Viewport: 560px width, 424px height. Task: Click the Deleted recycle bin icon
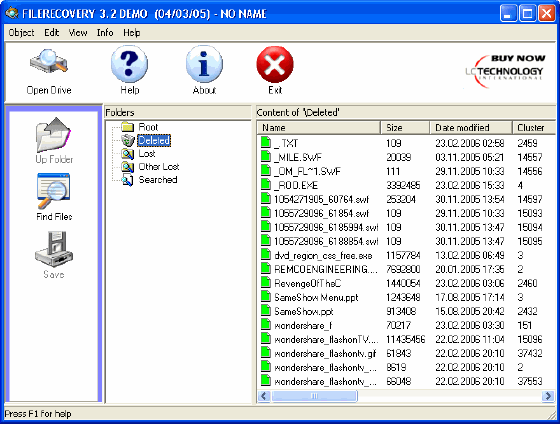click(128, 140)
